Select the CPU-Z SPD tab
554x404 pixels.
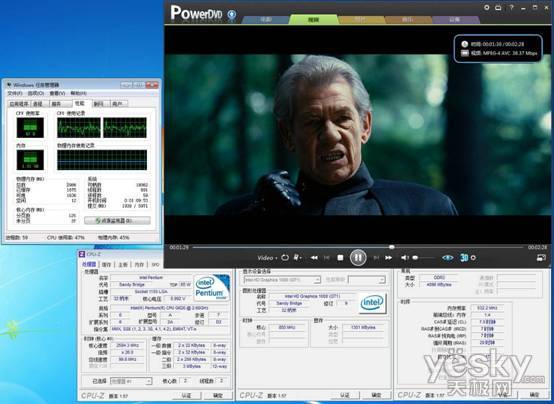click(155, 264)
